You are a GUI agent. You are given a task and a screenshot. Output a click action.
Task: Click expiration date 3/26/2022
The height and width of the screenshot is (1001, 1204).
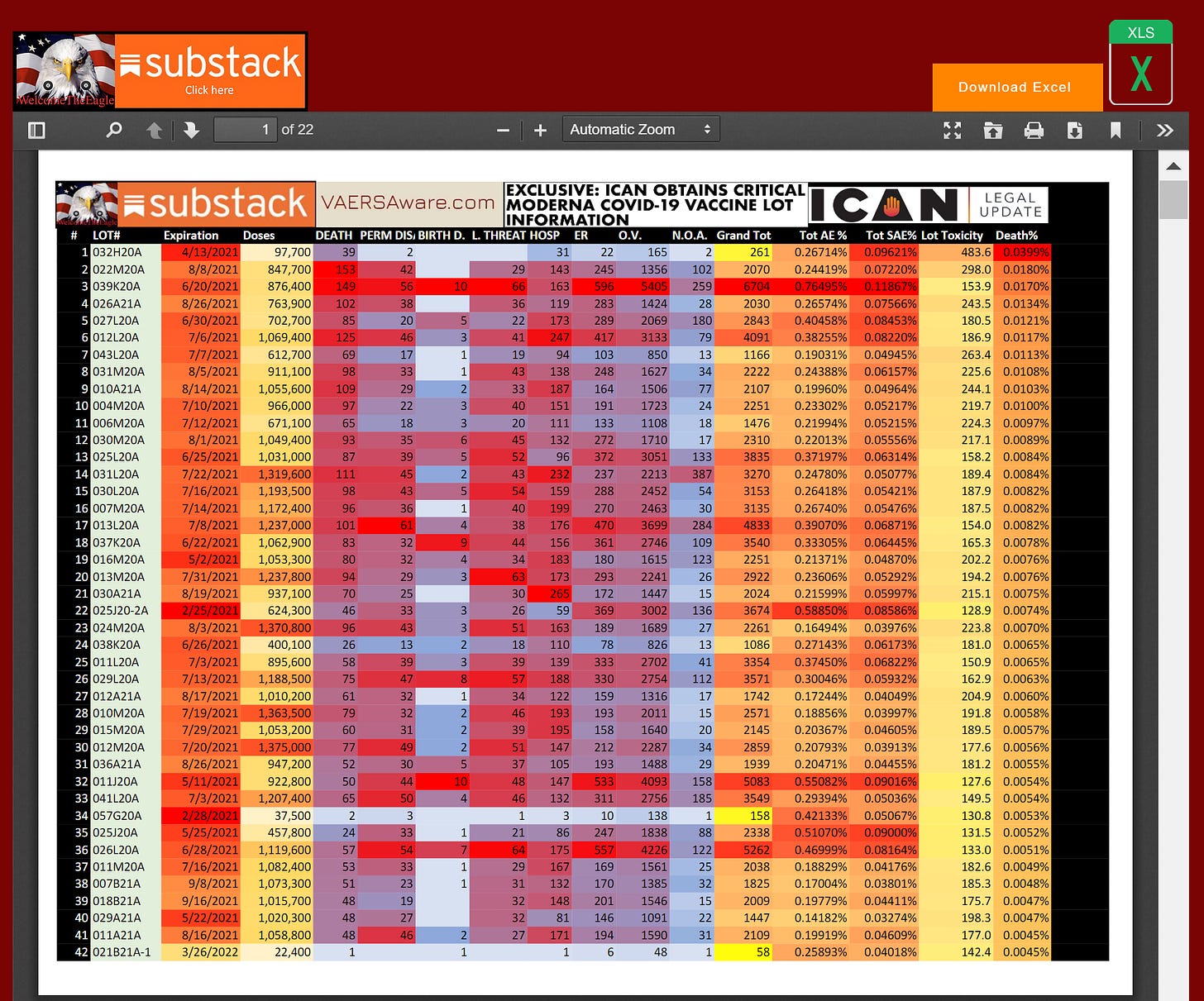210,952
